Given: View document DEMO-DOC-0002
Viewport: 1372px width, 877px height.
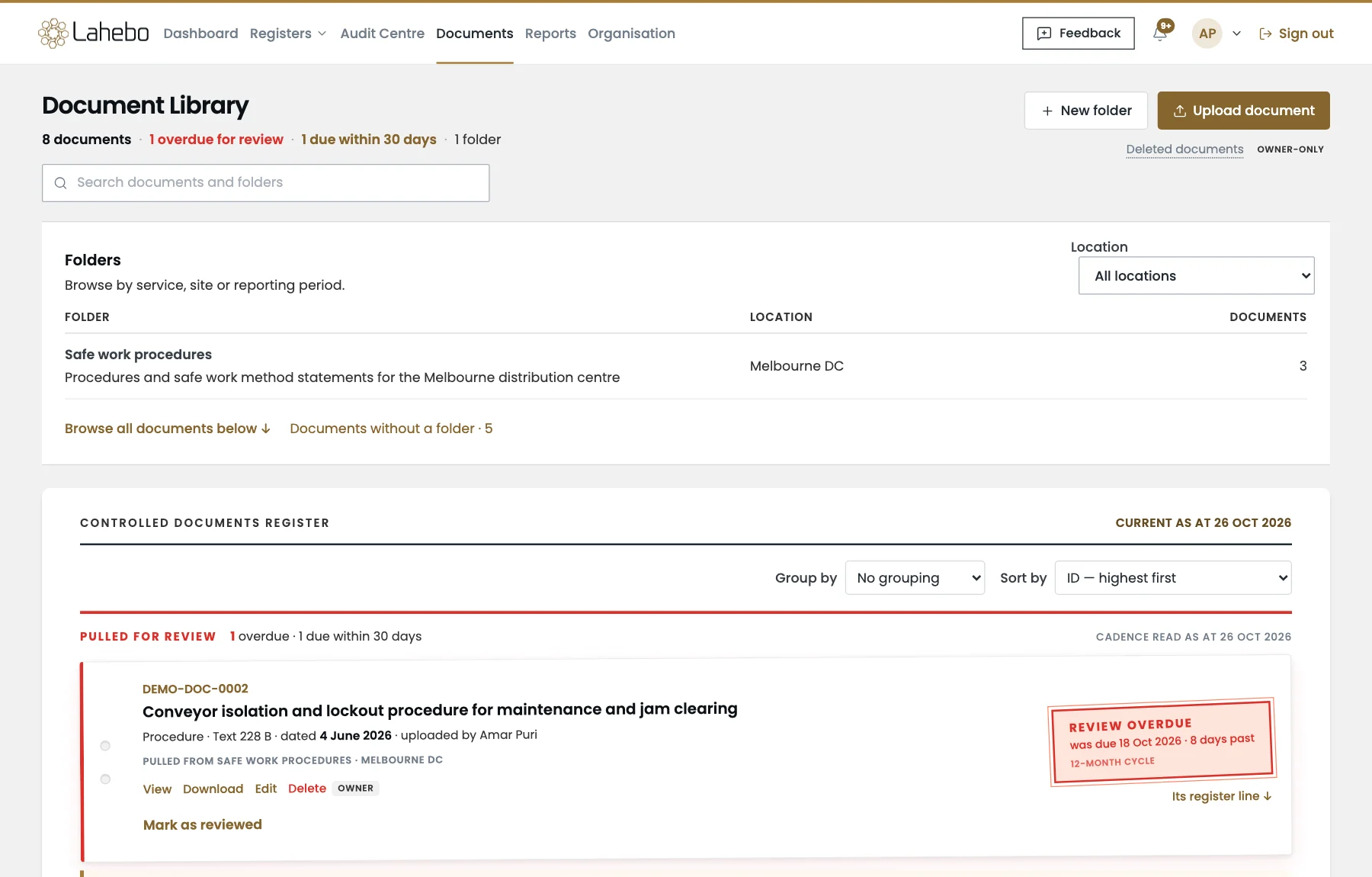Looking at the screenshot, I should [x=157, y=789].
